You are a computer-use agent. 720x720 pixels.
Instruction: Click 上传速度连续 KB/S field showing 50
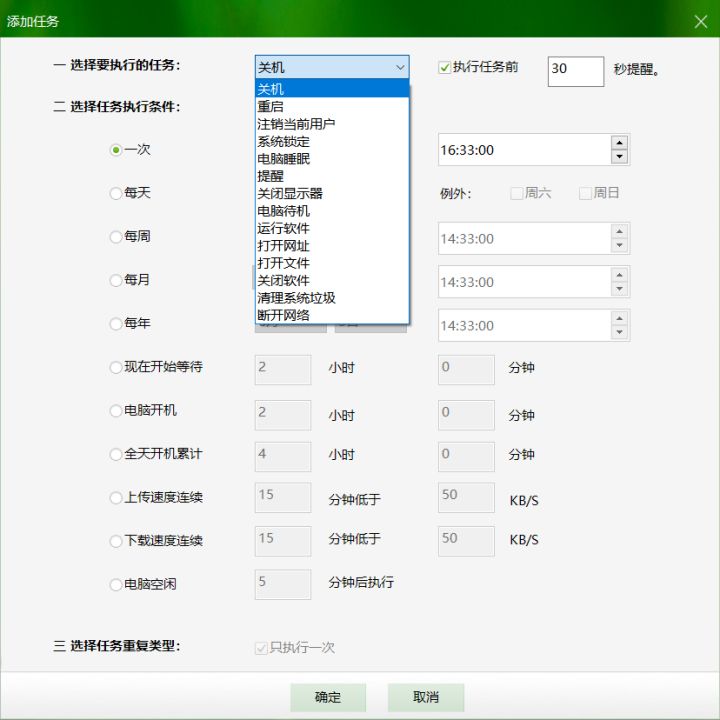click(467, 497)
